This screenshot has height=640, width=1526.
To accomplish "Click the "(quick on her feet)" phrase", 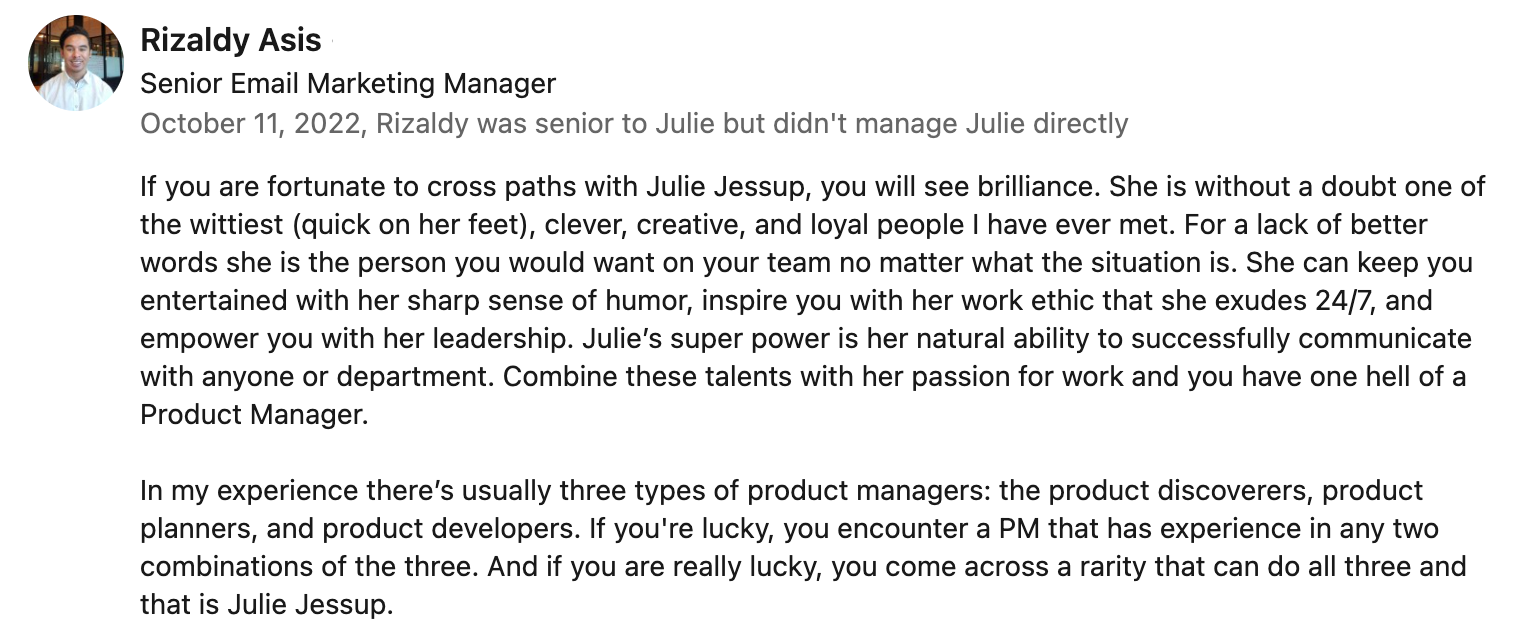I will point(426,225).
